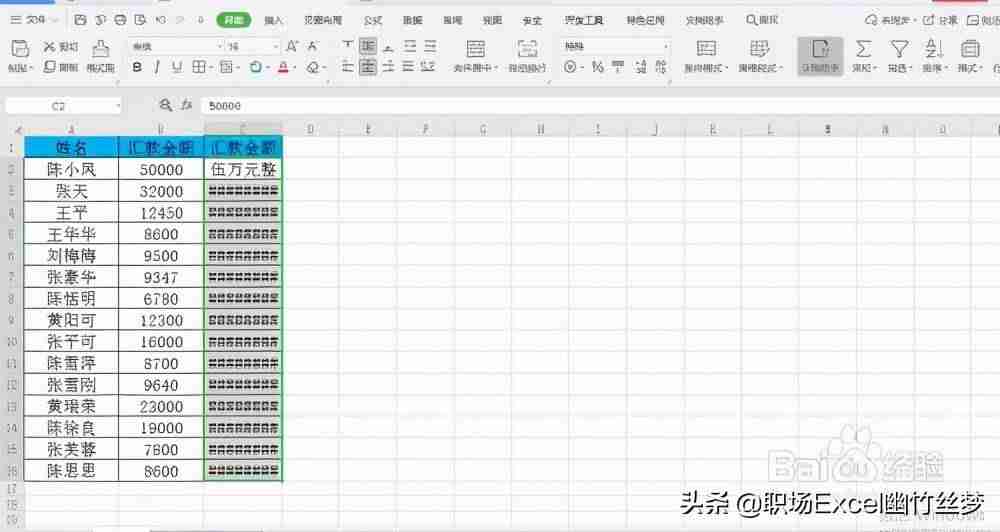1000x532 pixels.
Task: Click the Print Preview icon
Action: (x=140, y=20)
